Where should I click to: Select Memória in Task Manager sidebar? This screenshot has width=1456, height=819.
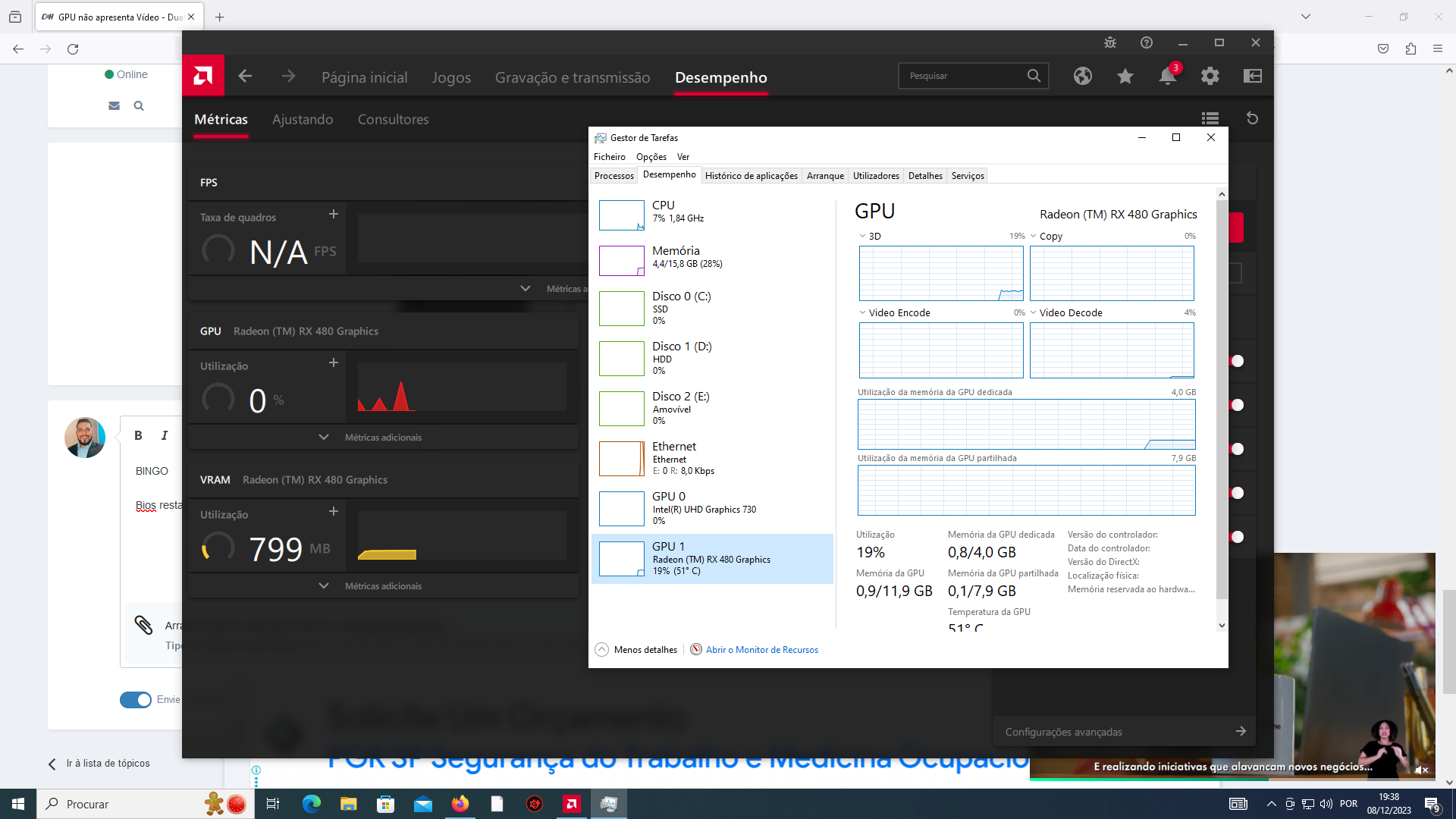point(712,260)
